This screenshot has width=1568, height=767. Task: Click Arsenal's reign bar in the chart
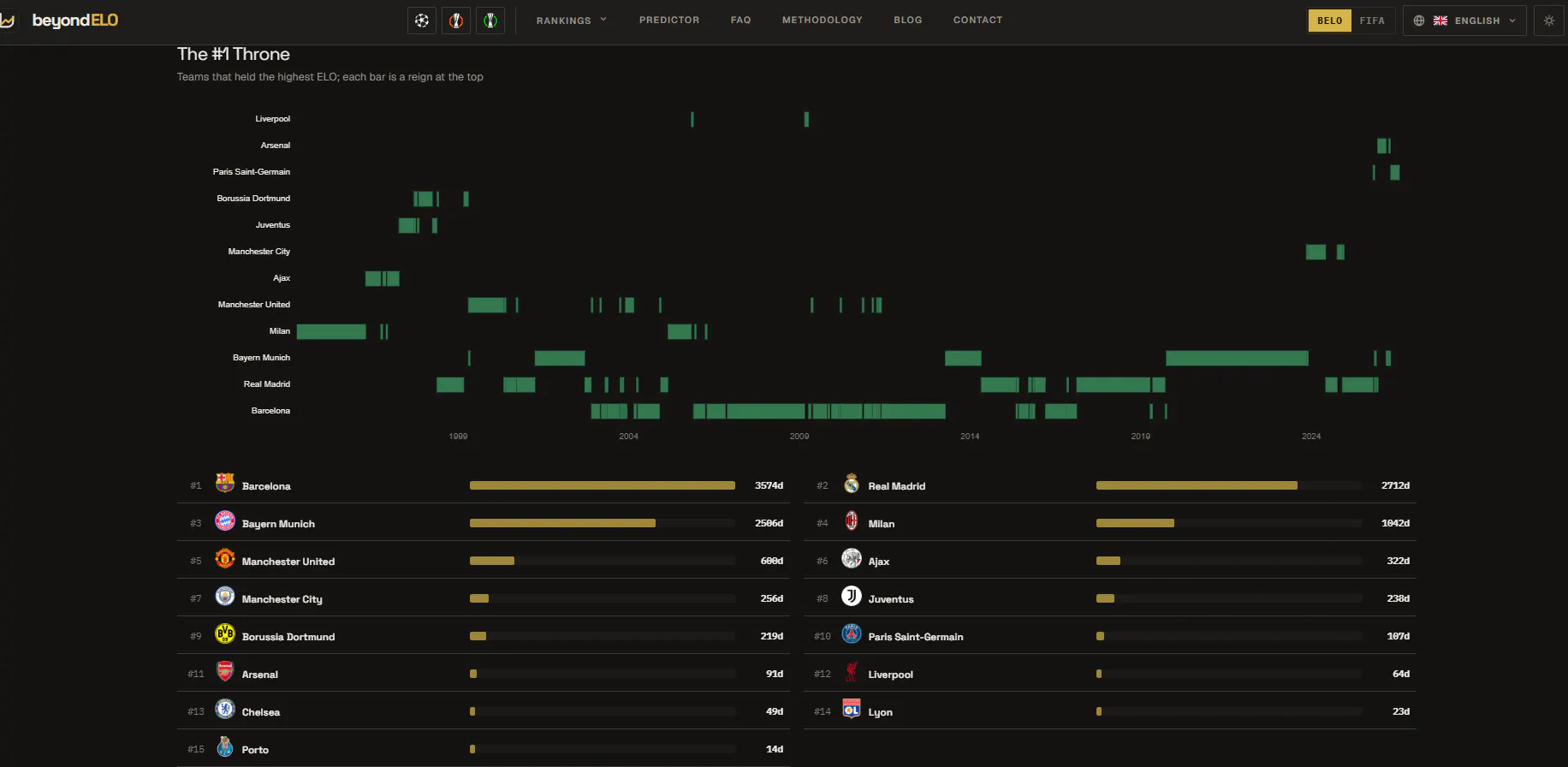[x=1382, y=146]
